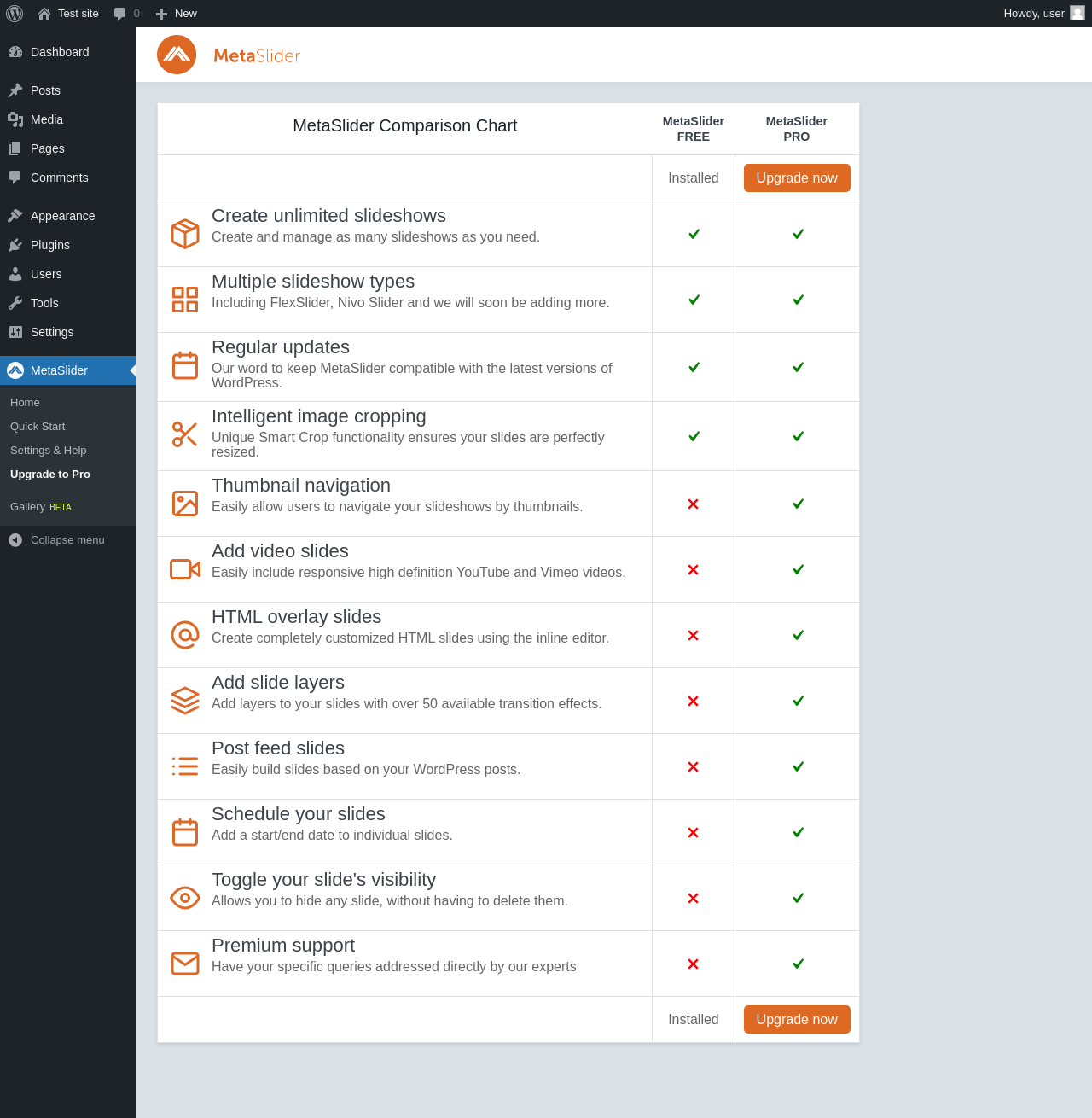
Task: Click the top Upgrade now button
Action: click(x=797, y=178)
